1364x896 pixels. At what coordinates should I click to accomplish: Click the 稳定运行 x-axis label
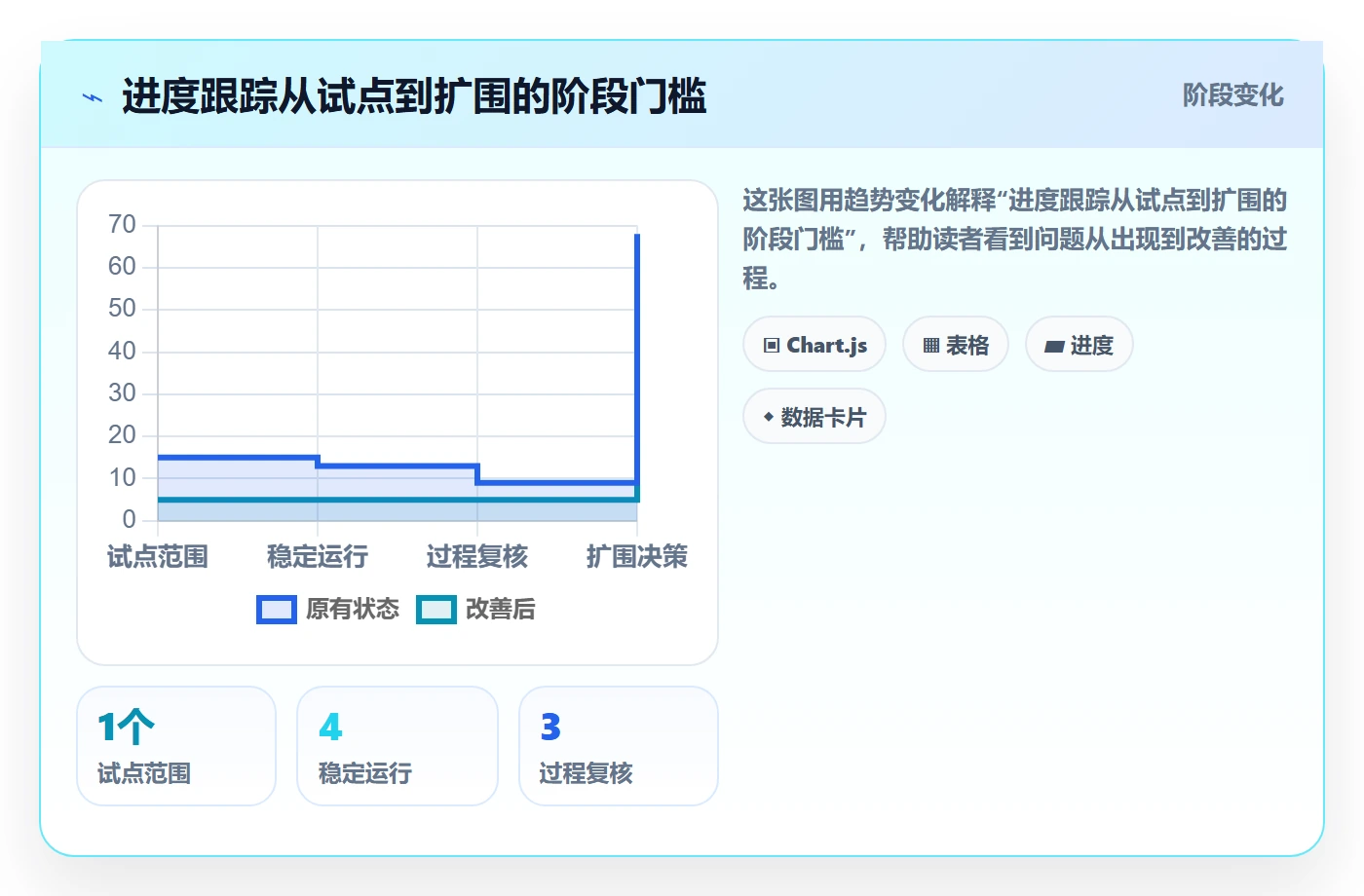pos(318,556)
